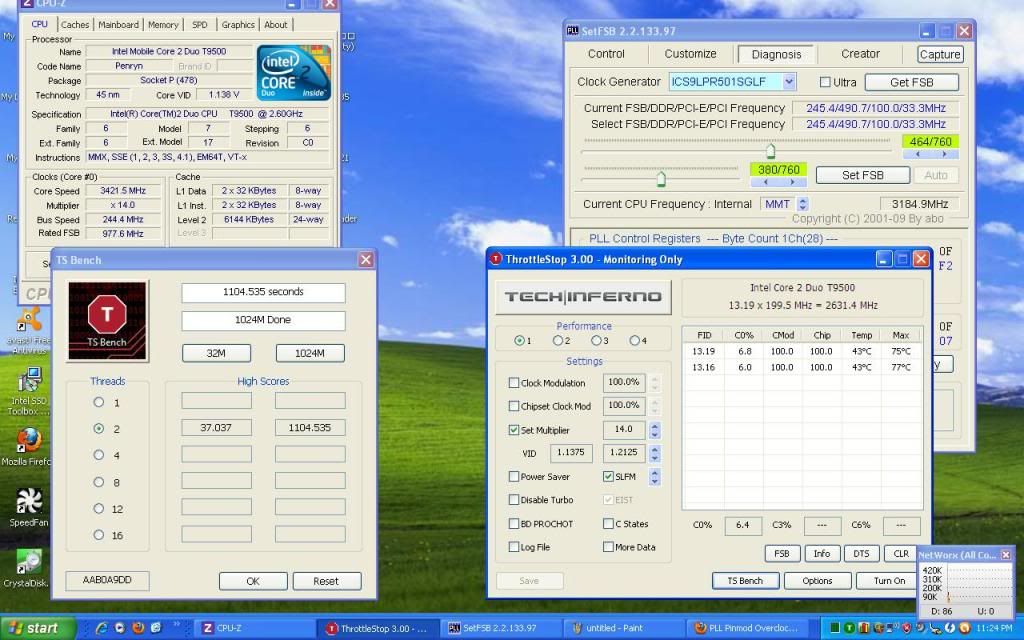Image resolution: width=1024 pixels, height=640 pixels.
Task: Click the Get FSB button
Action: click(912, 82)
